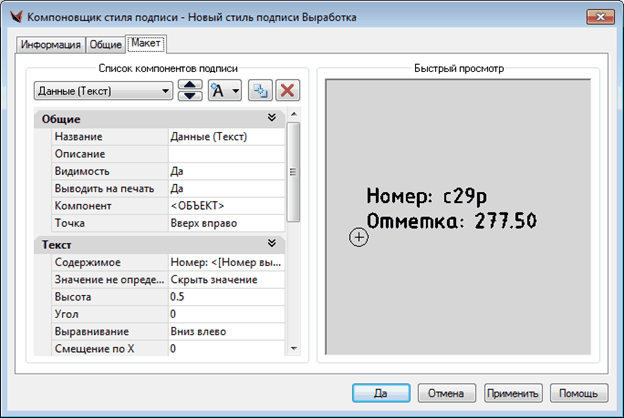Switch to the Общие tab
The height and width of the screenshot is (418, 624).
coord(105,45)
